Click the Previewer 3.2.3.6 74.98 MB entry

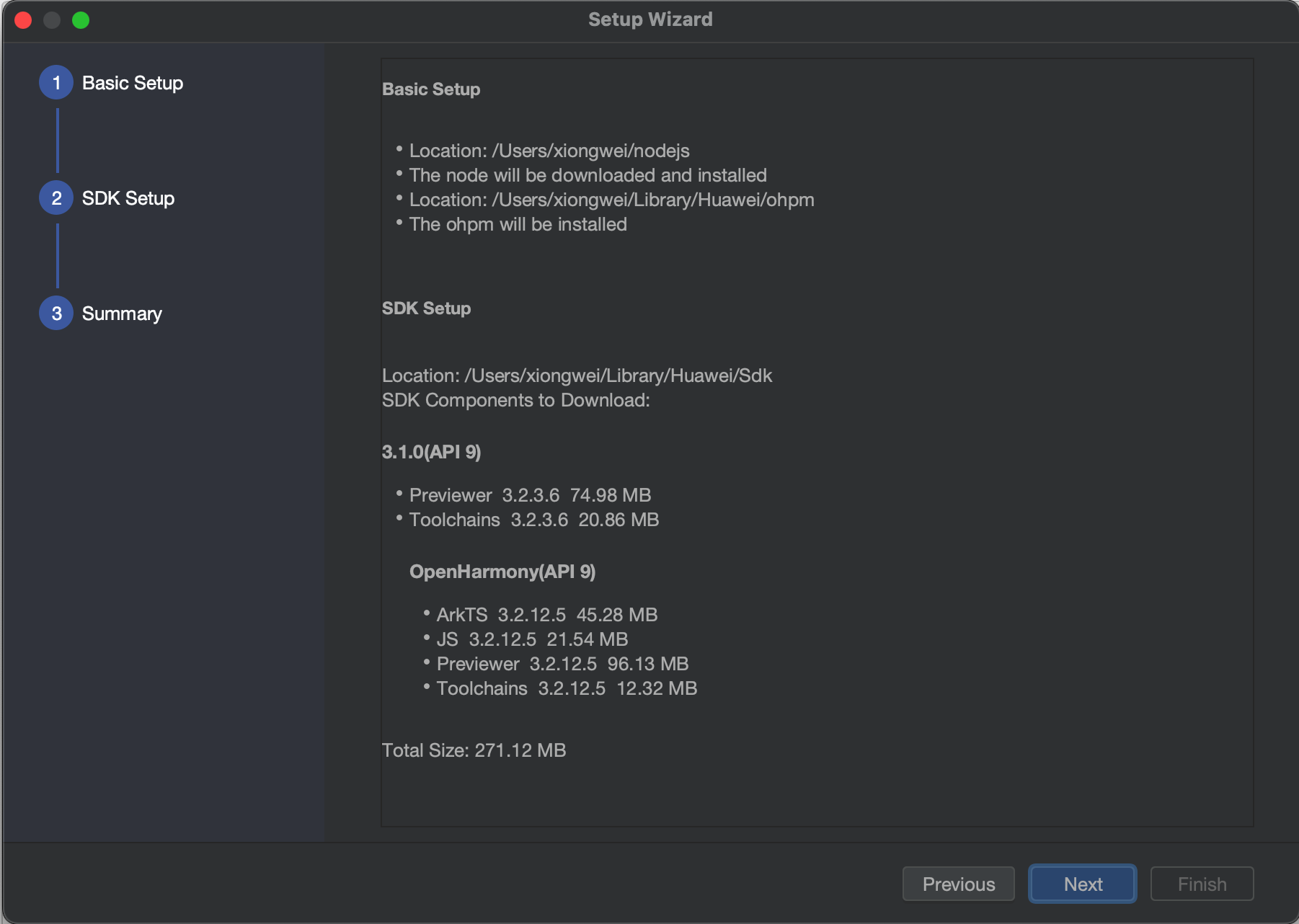coord(530,495)
